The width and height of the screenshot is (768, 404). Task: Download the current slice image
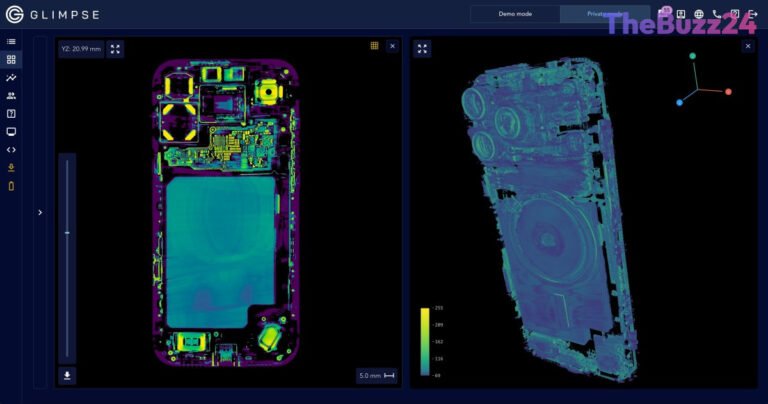coord(67,376)
